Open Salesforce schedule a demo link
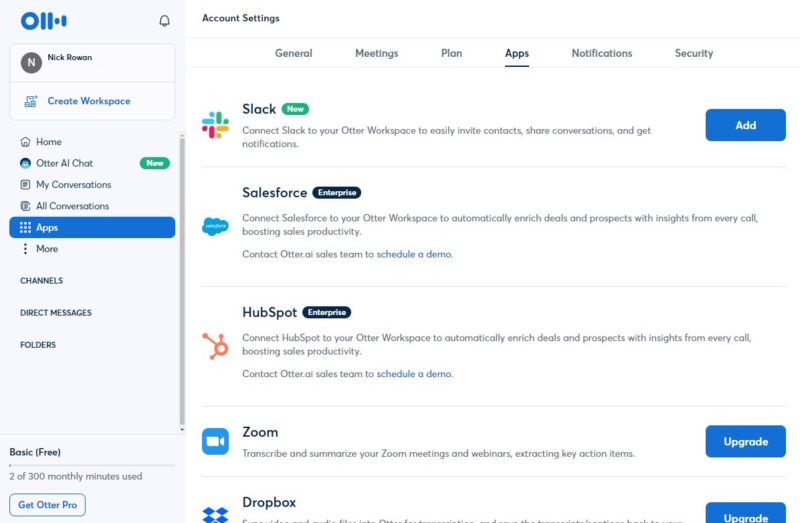The image size is (800, 523). coord(414,254)
